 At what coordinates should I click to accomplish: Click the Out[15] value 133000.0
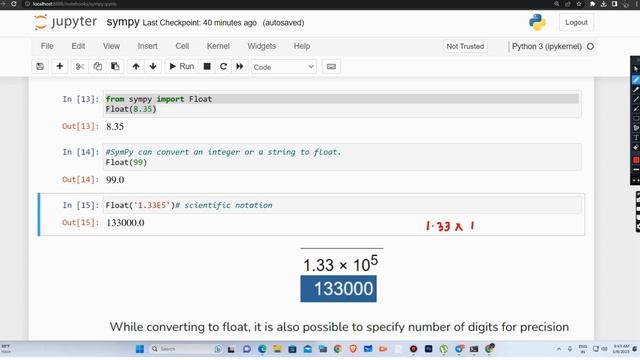click(x=125, y=223)
